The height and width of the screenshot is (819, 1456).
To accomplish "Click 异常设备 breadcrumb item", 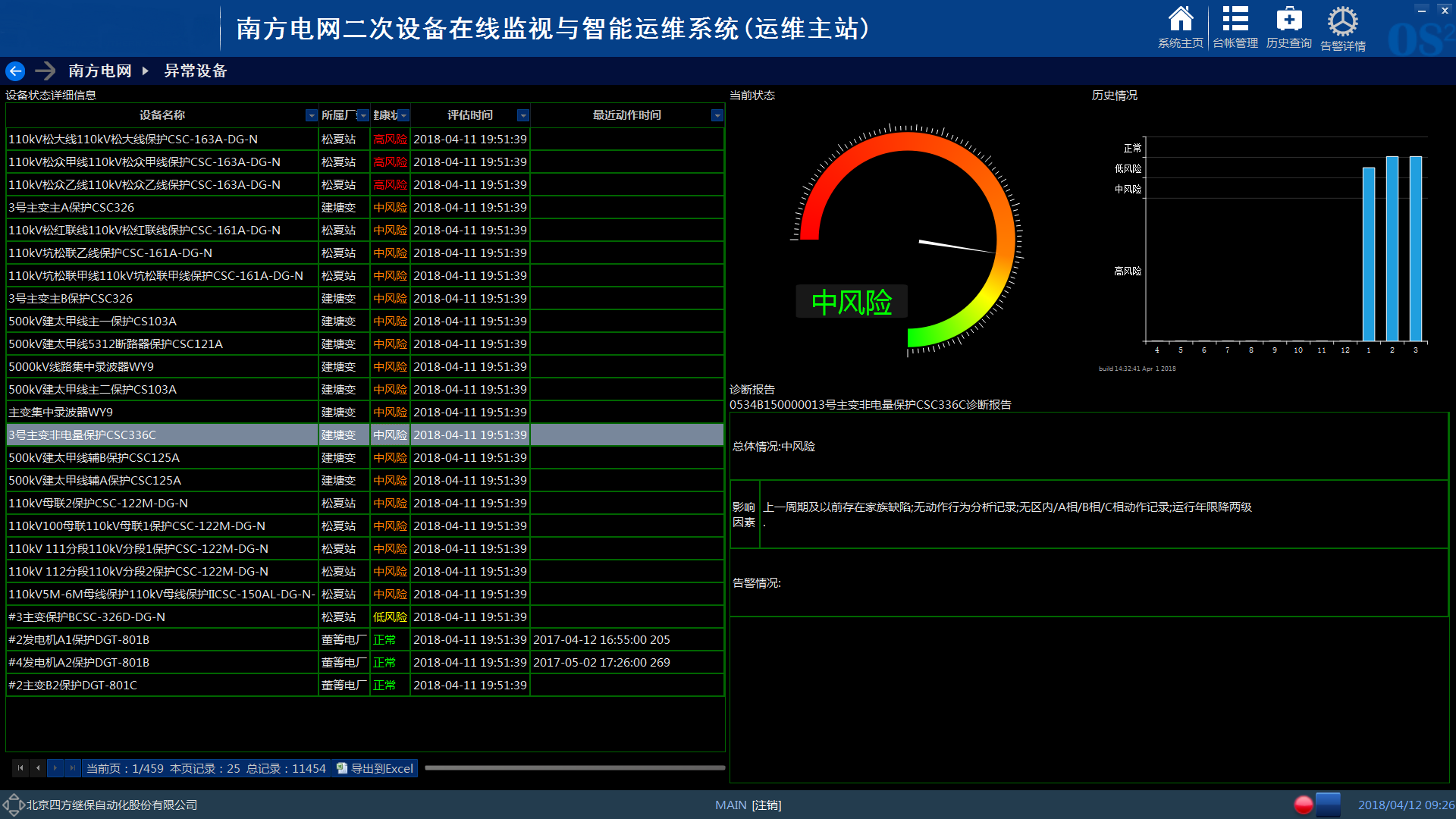I will point(196,71).
